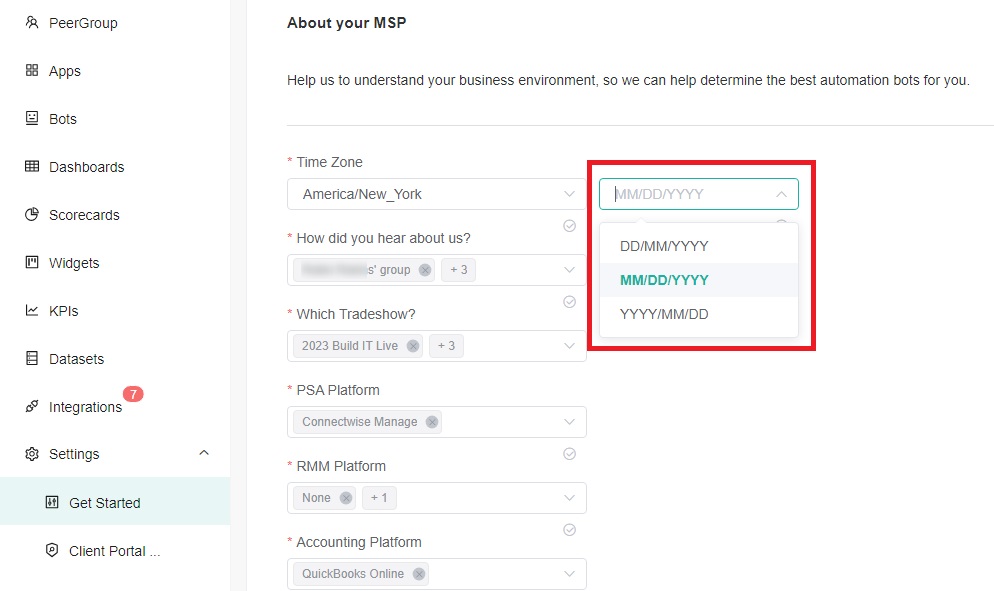Expand the Time Zone dropdown

tap(571, 193)
